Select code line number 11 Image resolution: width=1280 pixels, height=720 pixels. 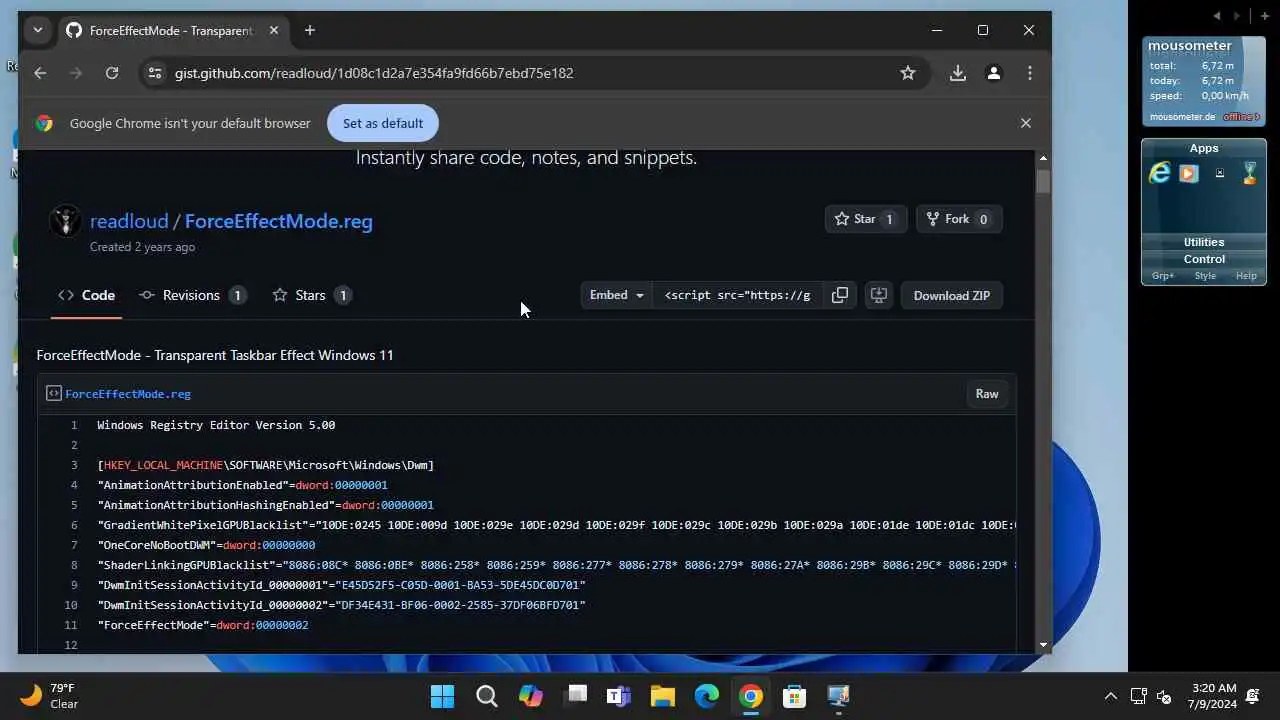click(x=70, y=625)
